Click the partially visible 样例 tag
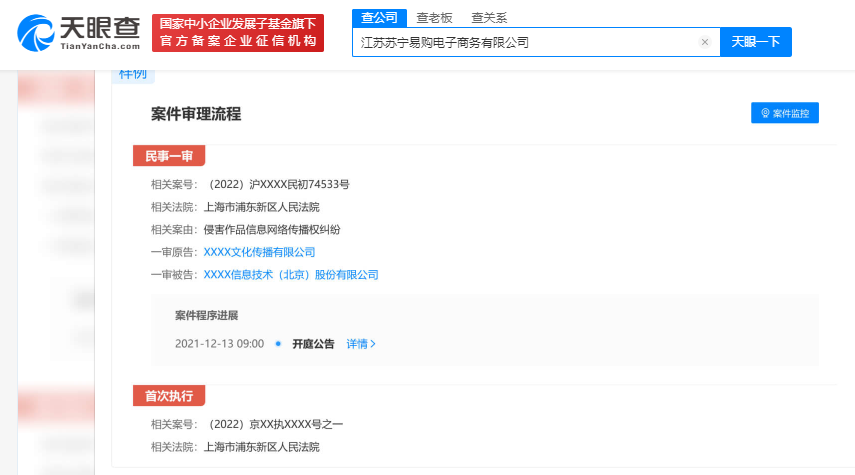Screen dimensions: 855x475 [133, 75]
